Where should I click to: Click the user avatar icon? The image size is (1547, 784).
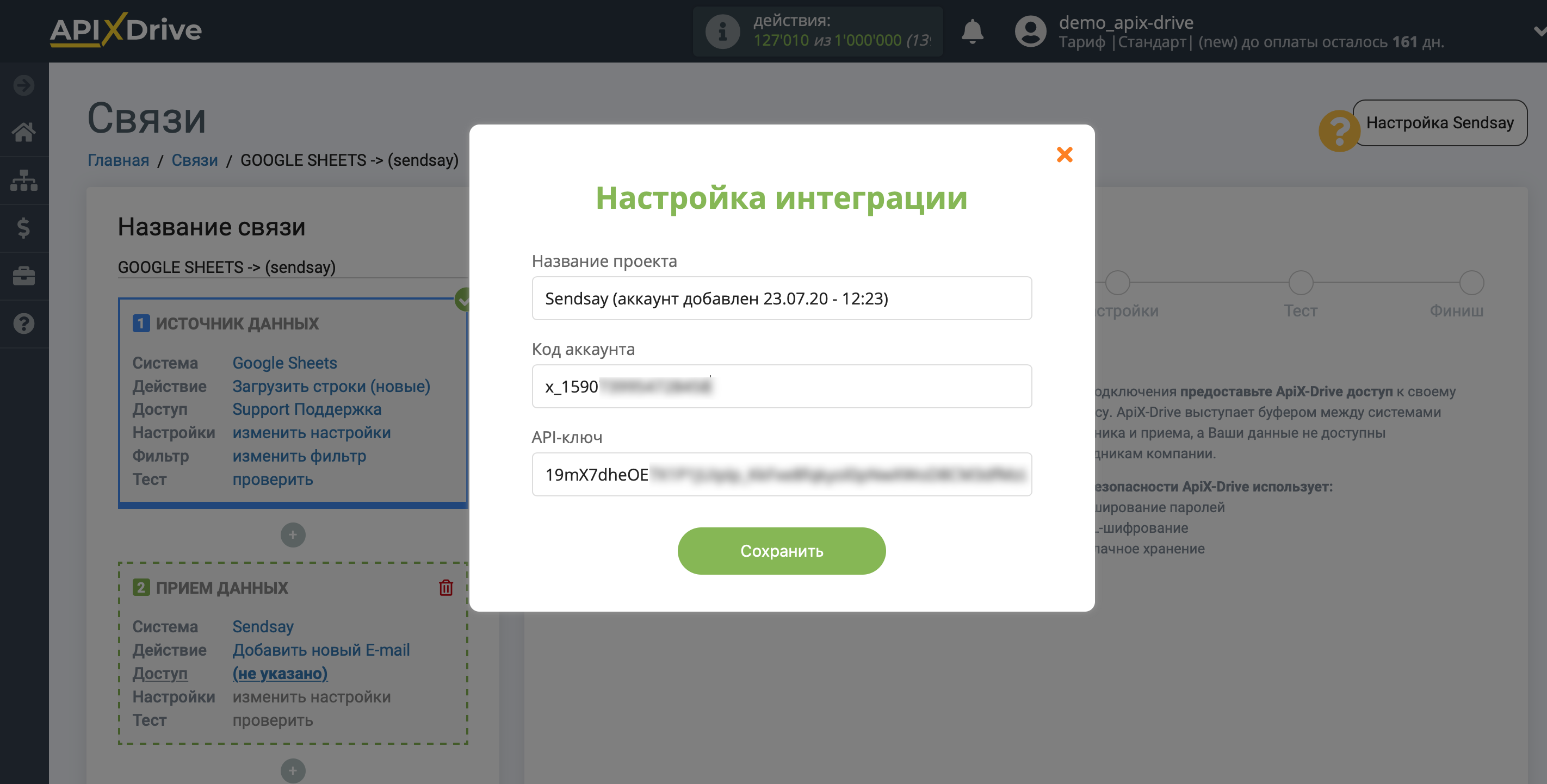point(1031,31)
